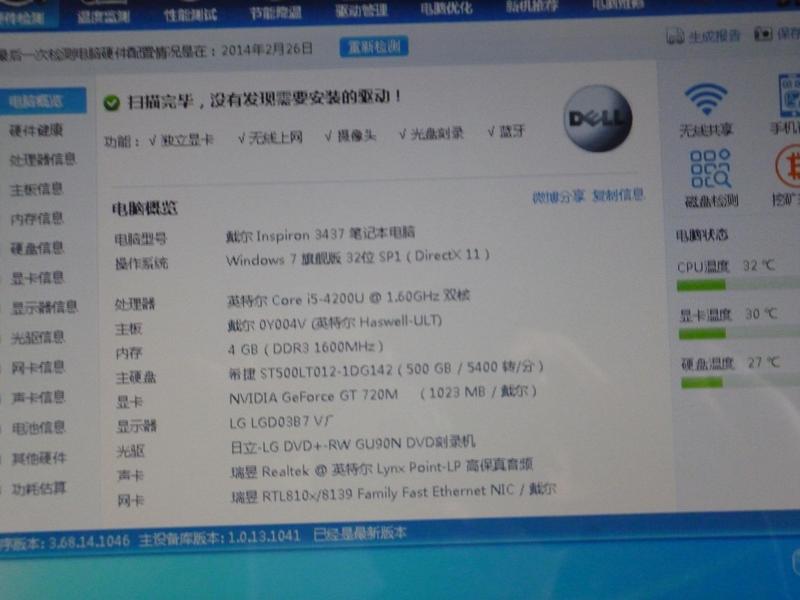Click the green scan-complete checkmark icon
The image size is (800, 600).
click(111, 102)
